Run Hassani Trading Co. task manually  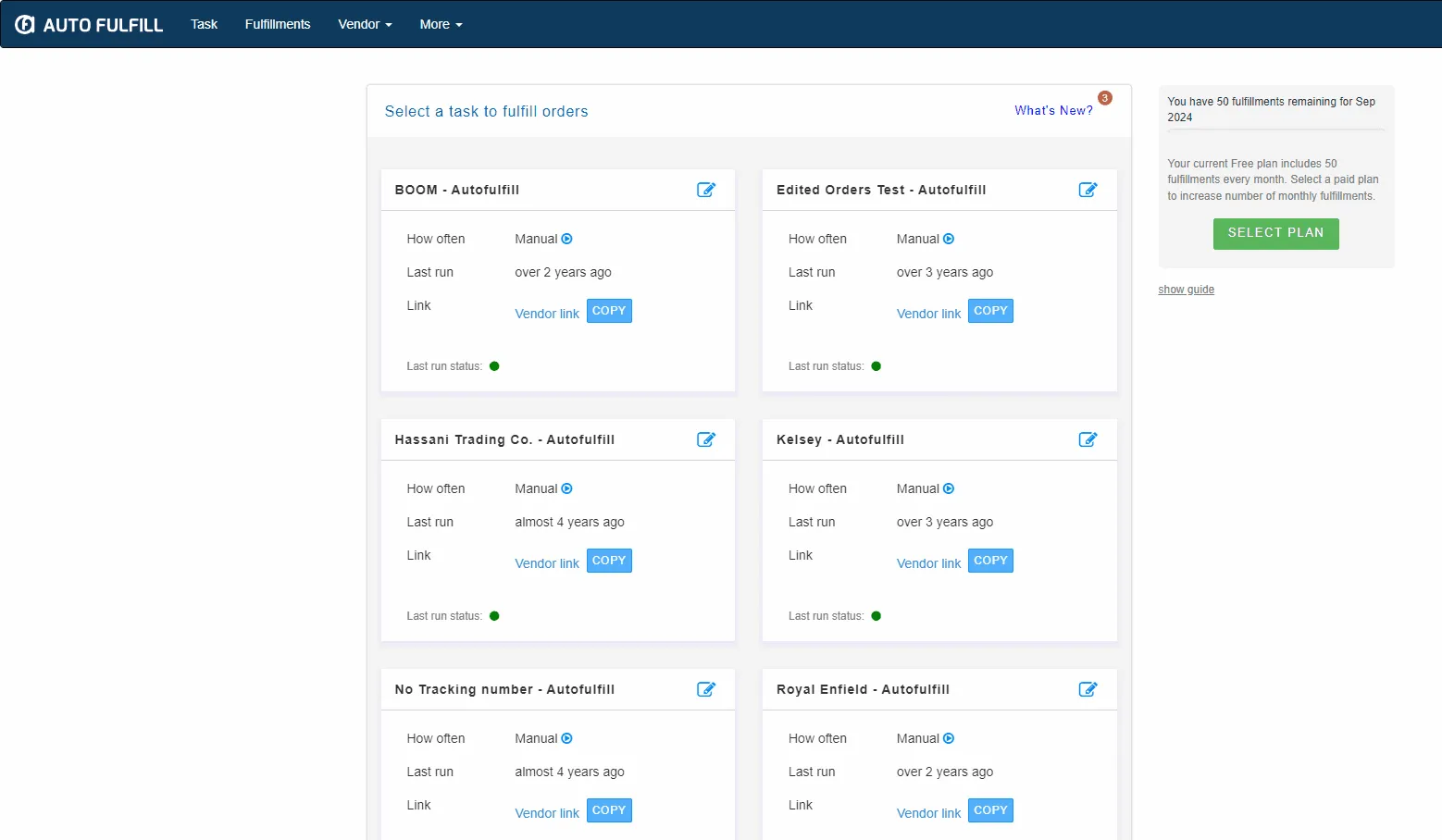tap(567, 488)
